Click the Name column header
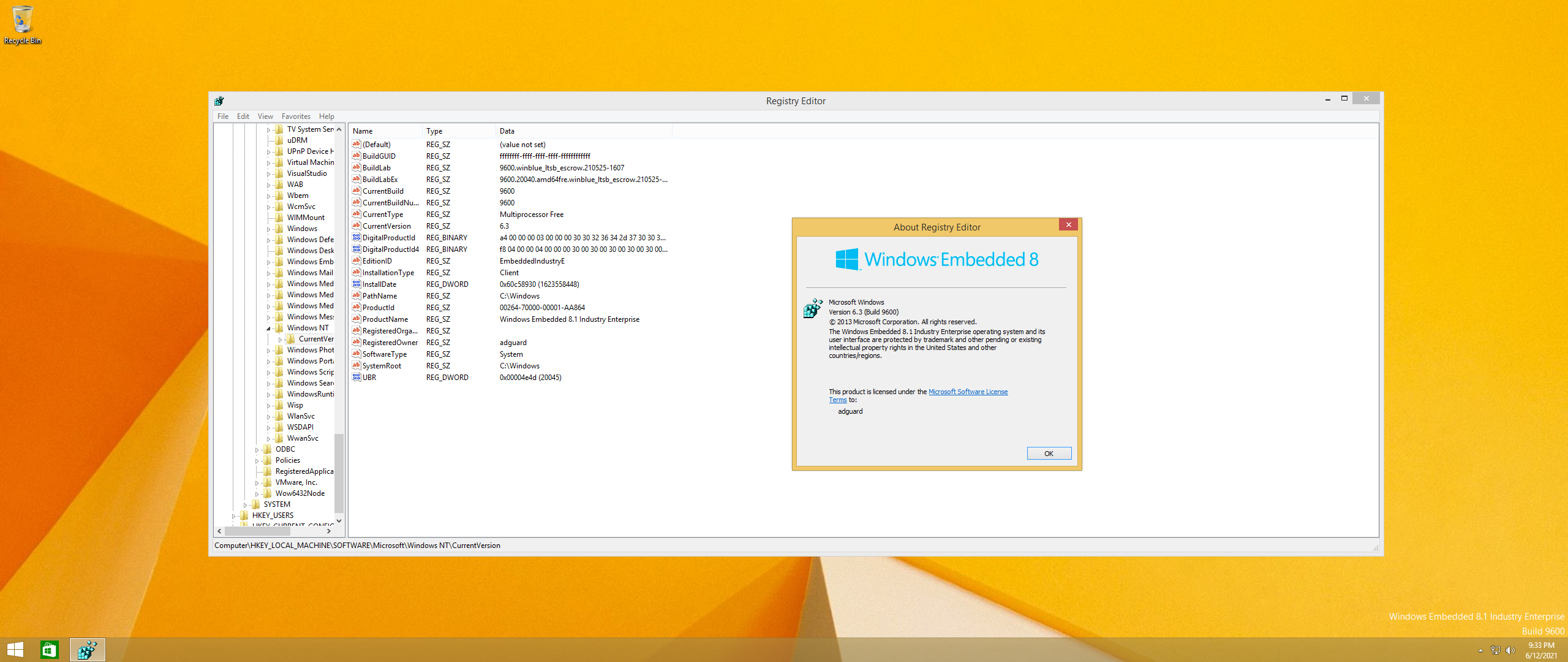 (385, 131)
